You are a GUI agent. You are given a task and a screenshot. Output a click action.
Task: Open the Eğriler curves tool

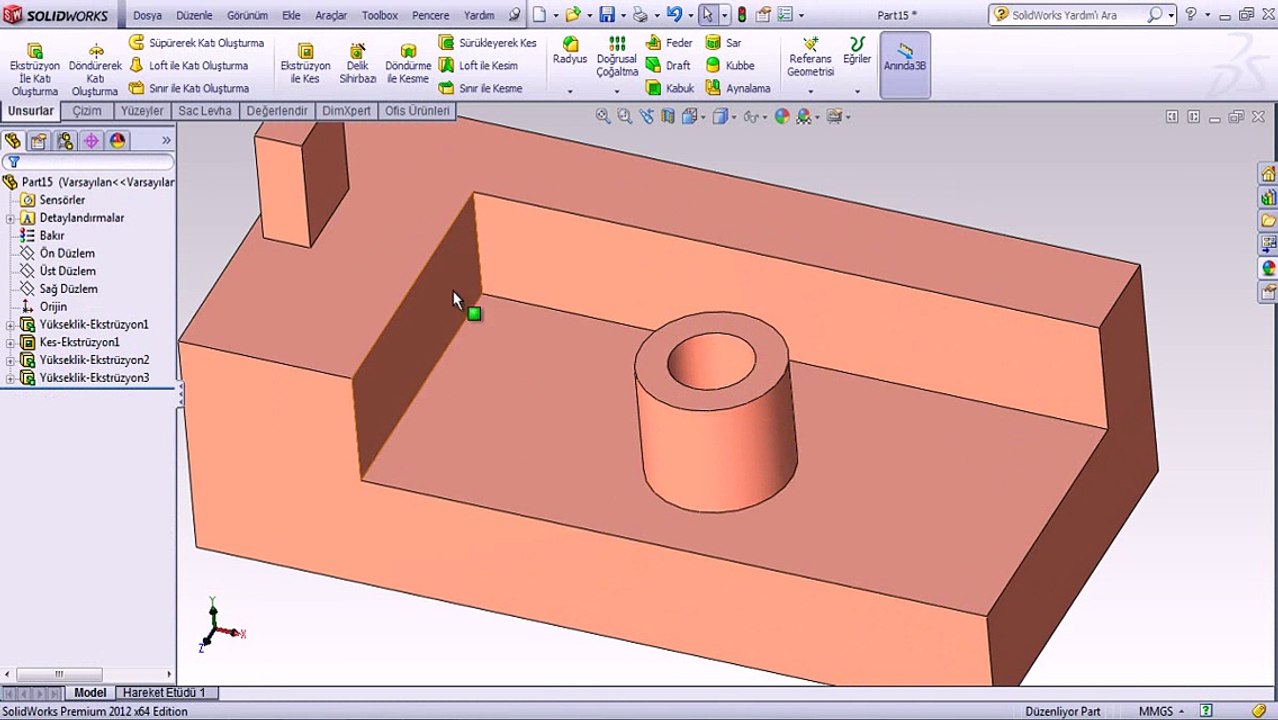(857, 51)
